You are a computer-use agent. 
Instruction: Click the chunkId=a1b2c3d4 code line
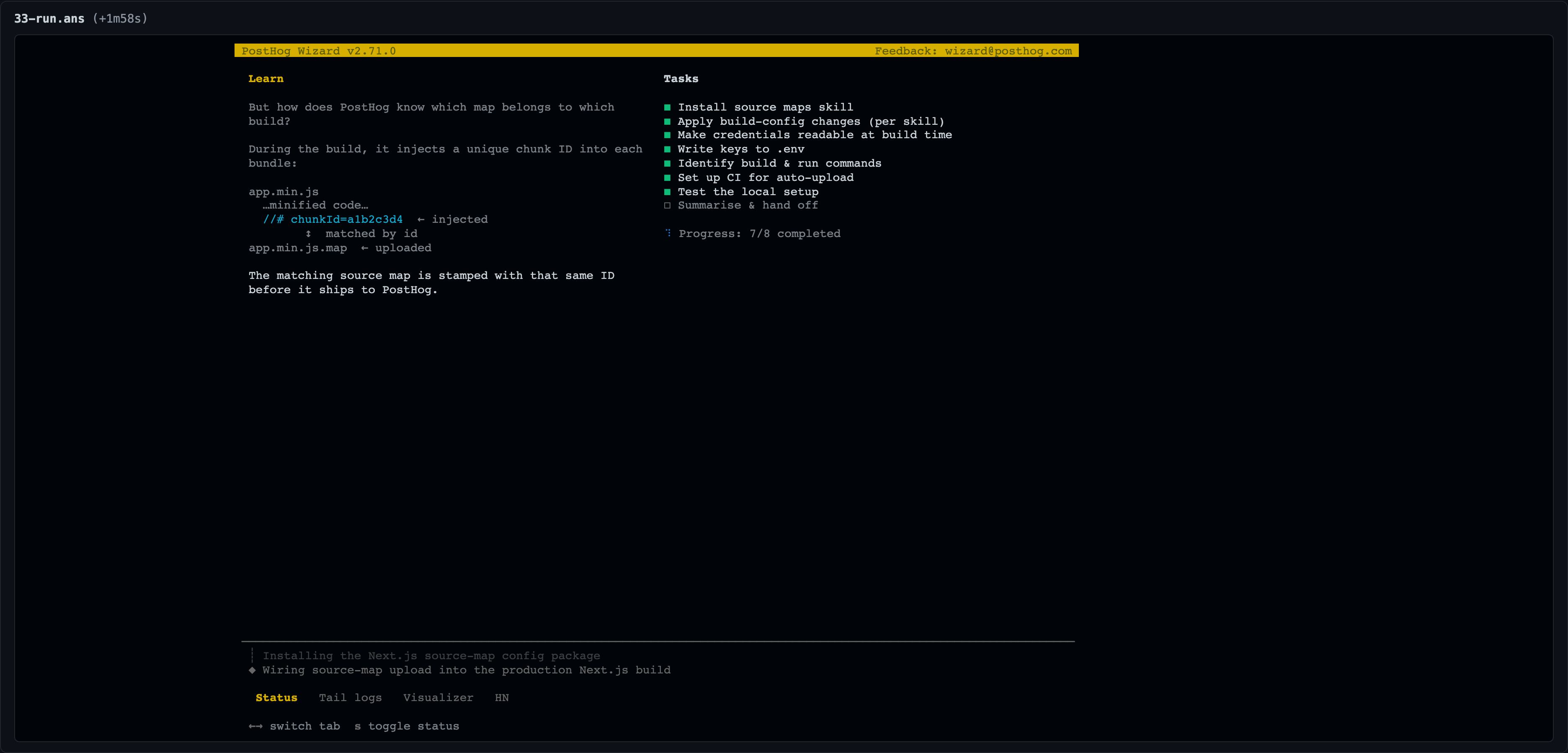[x=333, y=219]
